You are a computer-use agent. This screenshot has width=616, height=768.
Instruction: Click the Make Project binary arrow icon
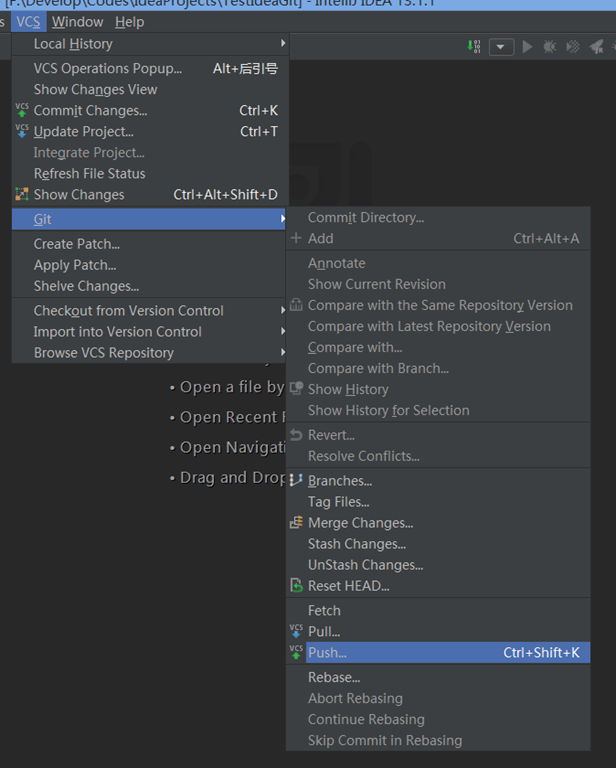pyautogui.click(x=475, y=46)
